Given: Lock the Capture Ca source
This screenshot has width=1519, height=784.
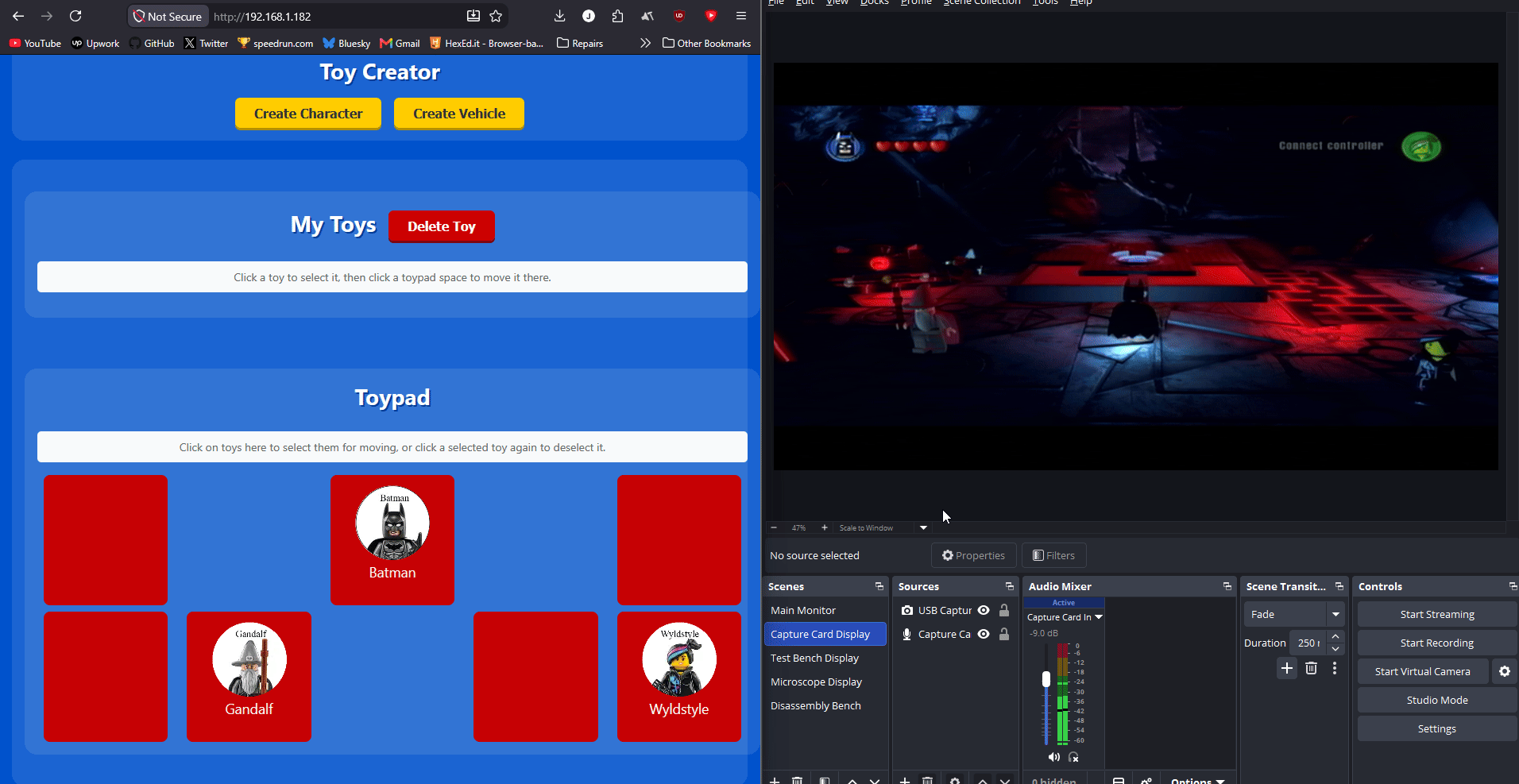Looking at the screenshot, I should (1004, 634).
